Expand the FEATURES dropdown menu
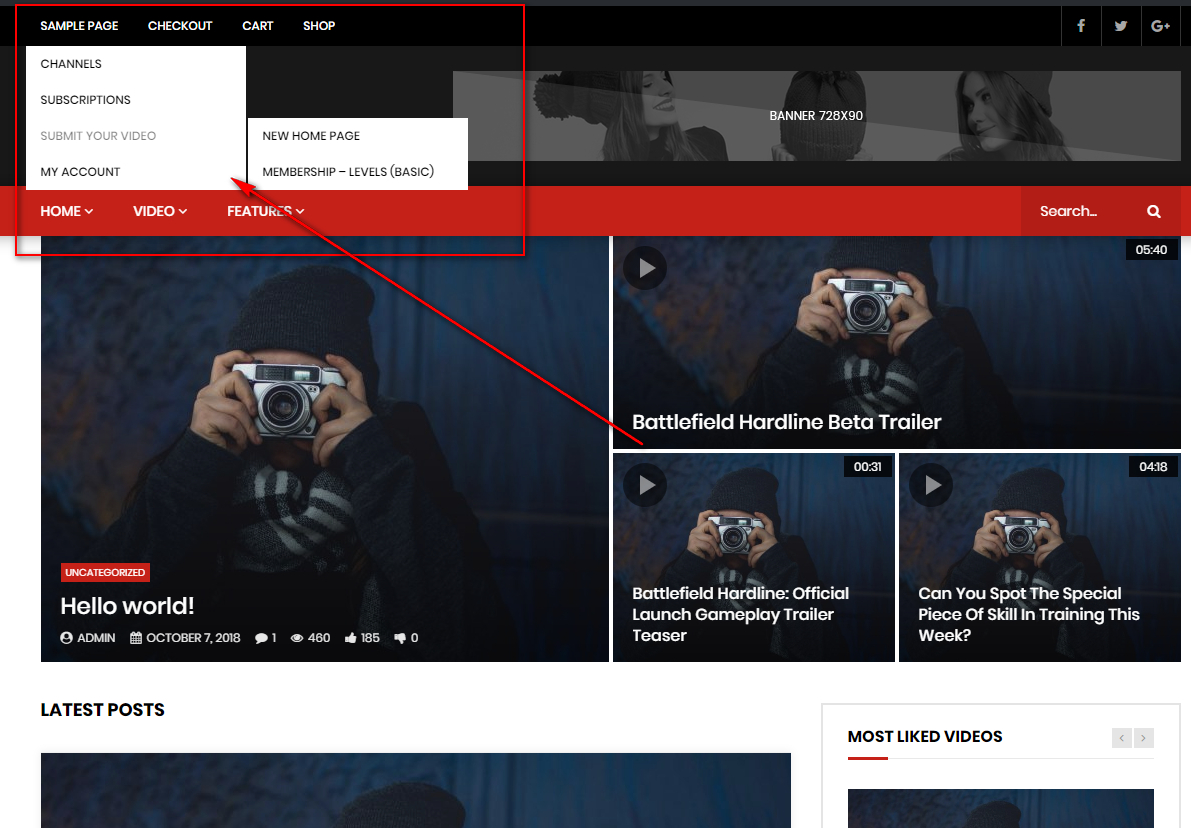The width and height of the screenshot is (1191, 828). pos(265,211)
